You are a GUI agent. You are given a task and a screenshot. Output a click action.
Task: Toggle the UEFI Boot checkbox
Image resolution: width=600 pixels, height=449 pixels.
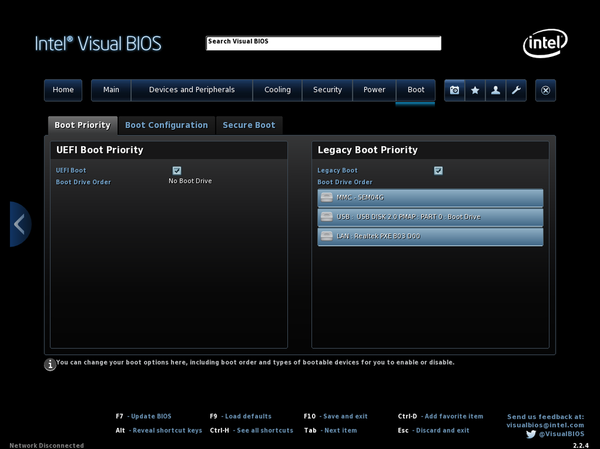pos(177,170)
